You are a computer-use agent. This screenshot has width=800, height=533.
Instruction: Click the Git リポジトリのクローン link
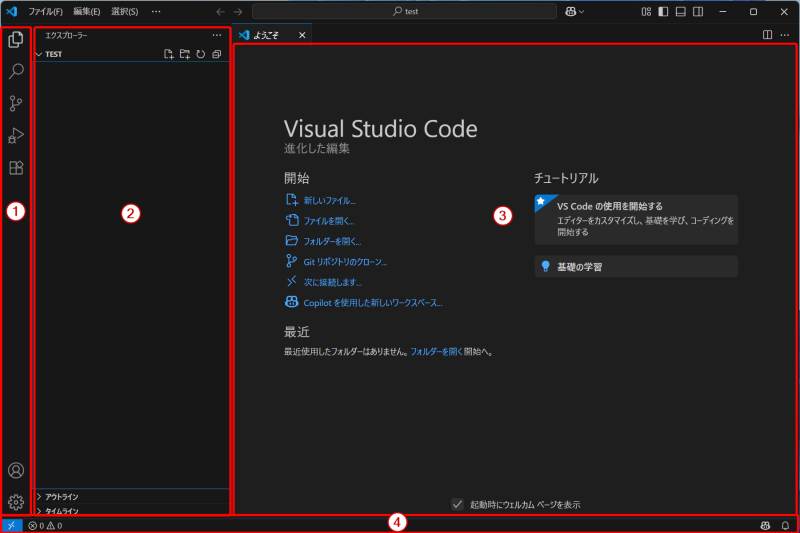(x=345, y=262)
